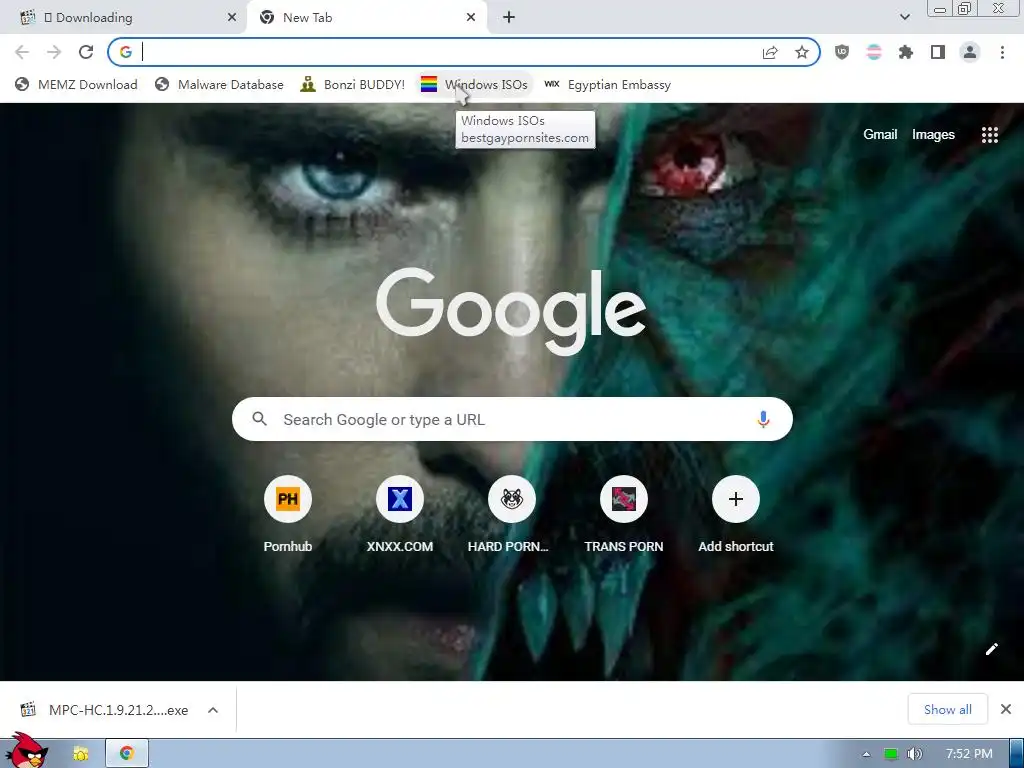
Task: Click the magnifier icon in the search box
Action: coord(259,419)
